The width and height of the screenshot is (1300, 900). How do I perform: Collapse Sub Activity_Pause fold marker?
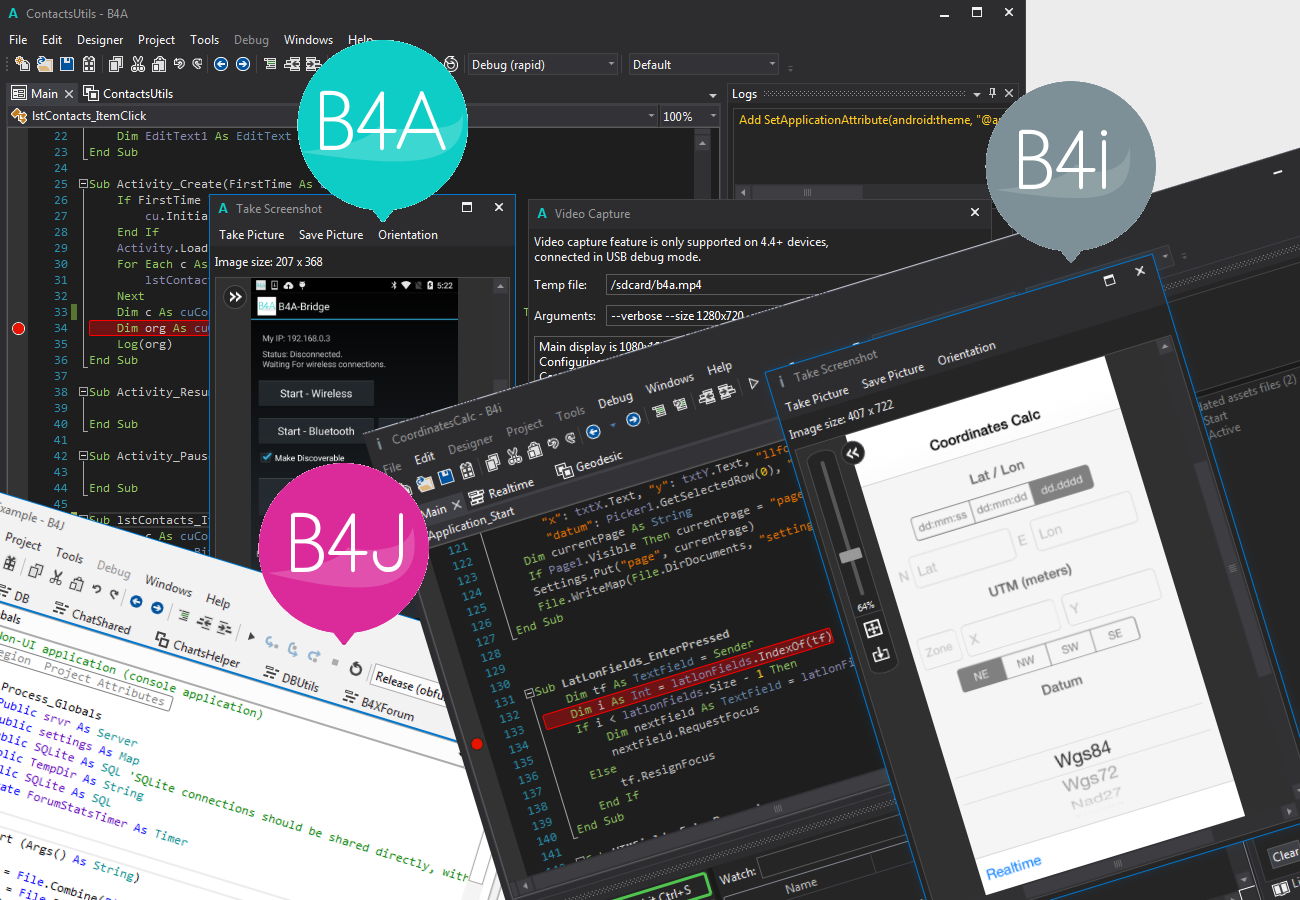[x=82, y=456]
